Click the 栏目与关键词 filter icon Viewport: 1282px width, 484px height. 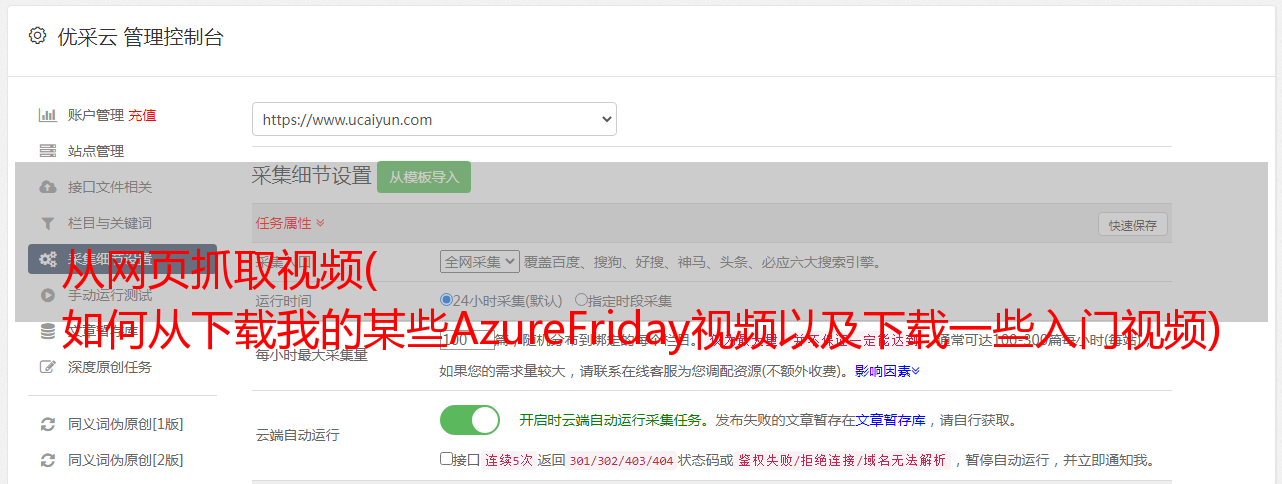tap(47, 223)
